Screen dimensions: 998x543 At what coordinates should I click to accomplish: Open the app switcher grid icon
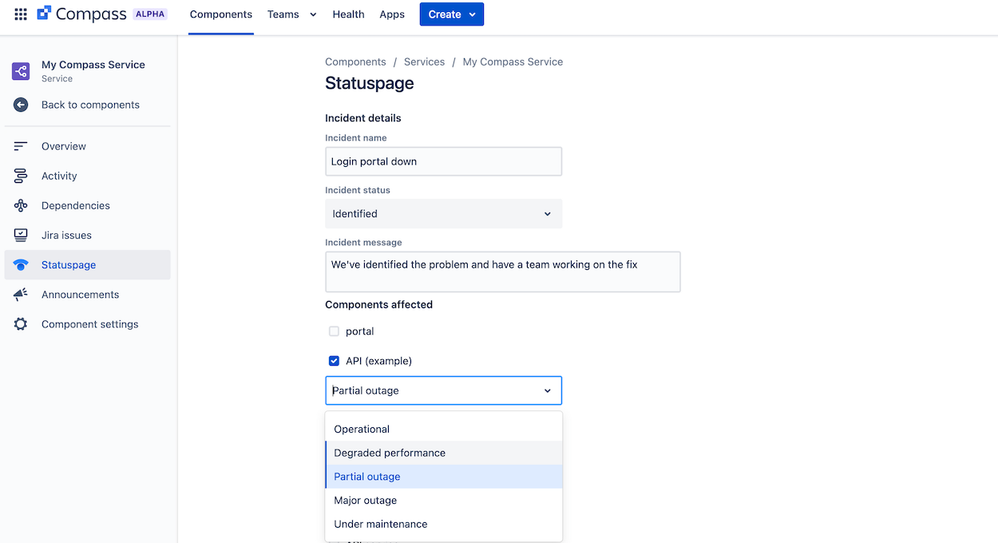20,14
